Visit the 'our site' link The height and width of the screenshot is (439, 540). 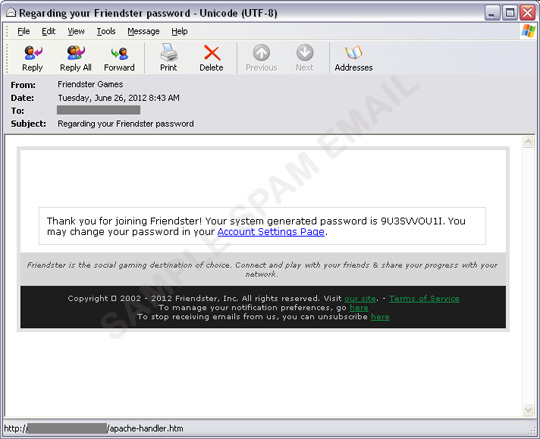(360, 299)
